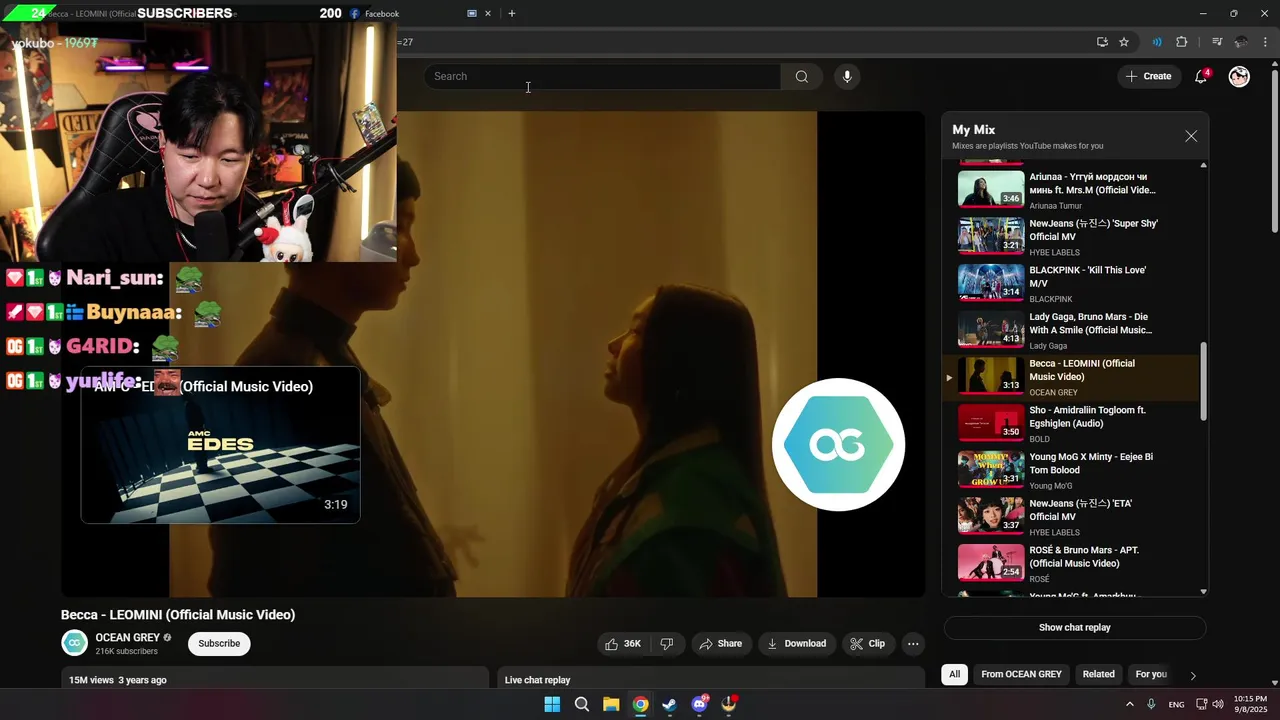Show hidden system tray icons

click(x=1130, y=704)
